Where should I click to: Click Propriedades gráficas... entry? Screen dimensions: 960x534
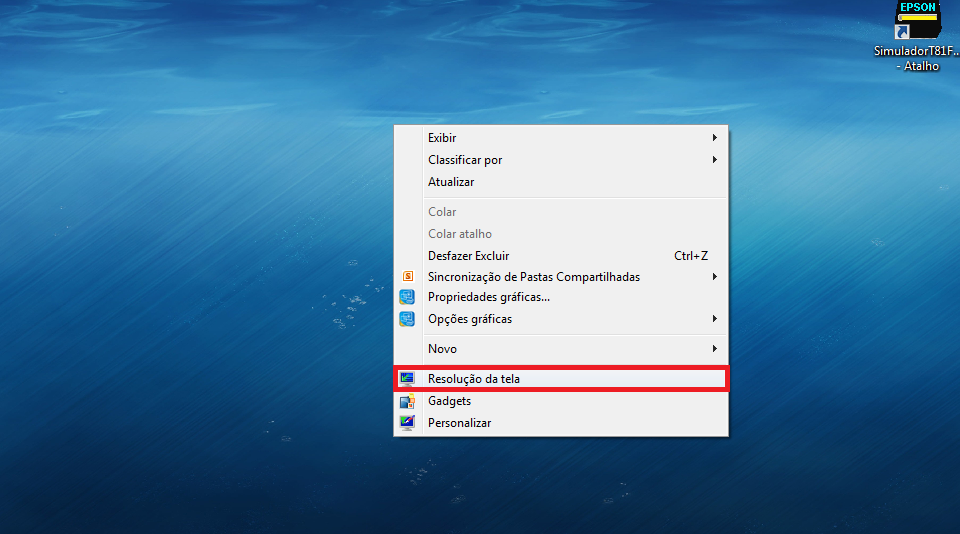point(561,297)
